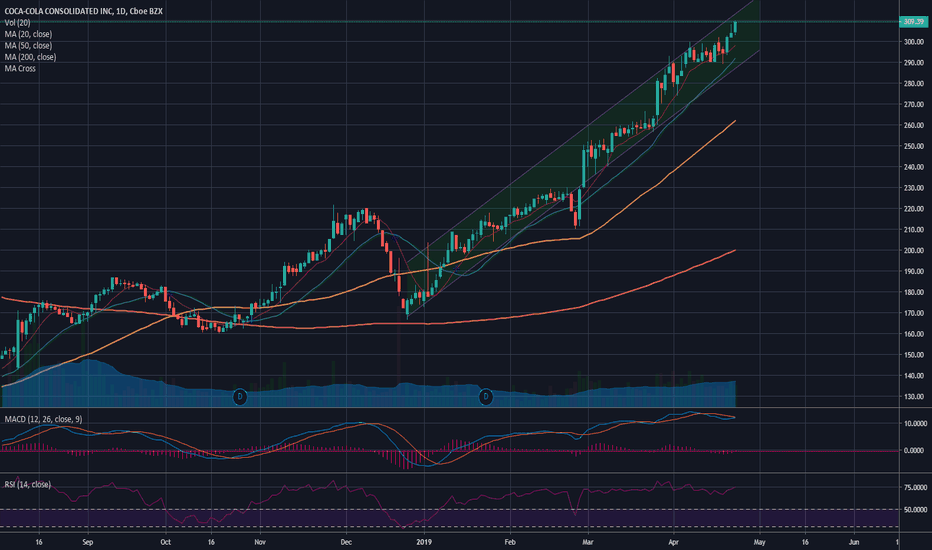The image size is (932, 550).
Task: Click the Mar label on time axis
Action: [588, 542]
